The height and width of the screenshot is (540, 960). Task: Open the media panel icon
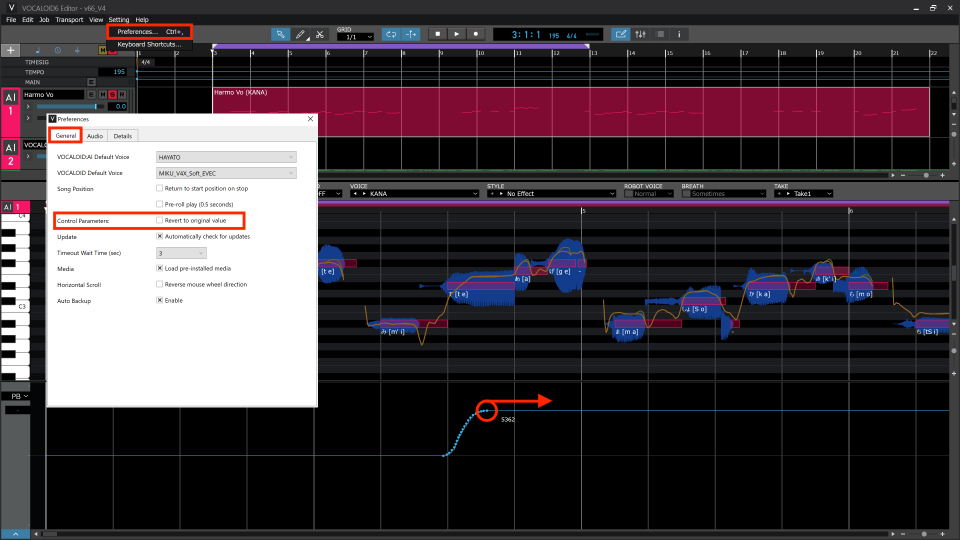pos(660,34)
